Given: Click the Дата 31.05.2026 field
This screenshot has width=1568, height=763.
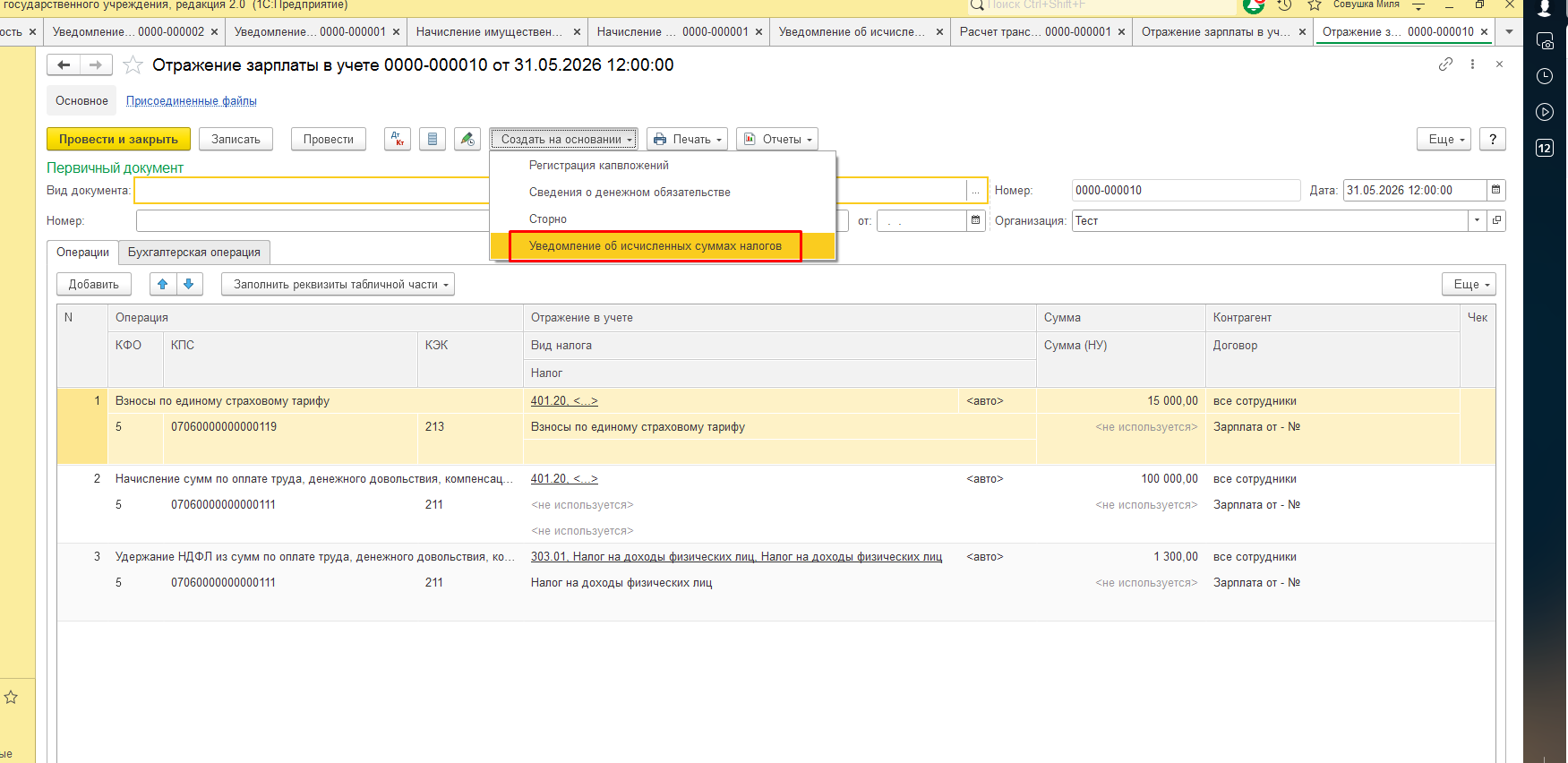Looking at the screenshot, I should coord(1415,190).
